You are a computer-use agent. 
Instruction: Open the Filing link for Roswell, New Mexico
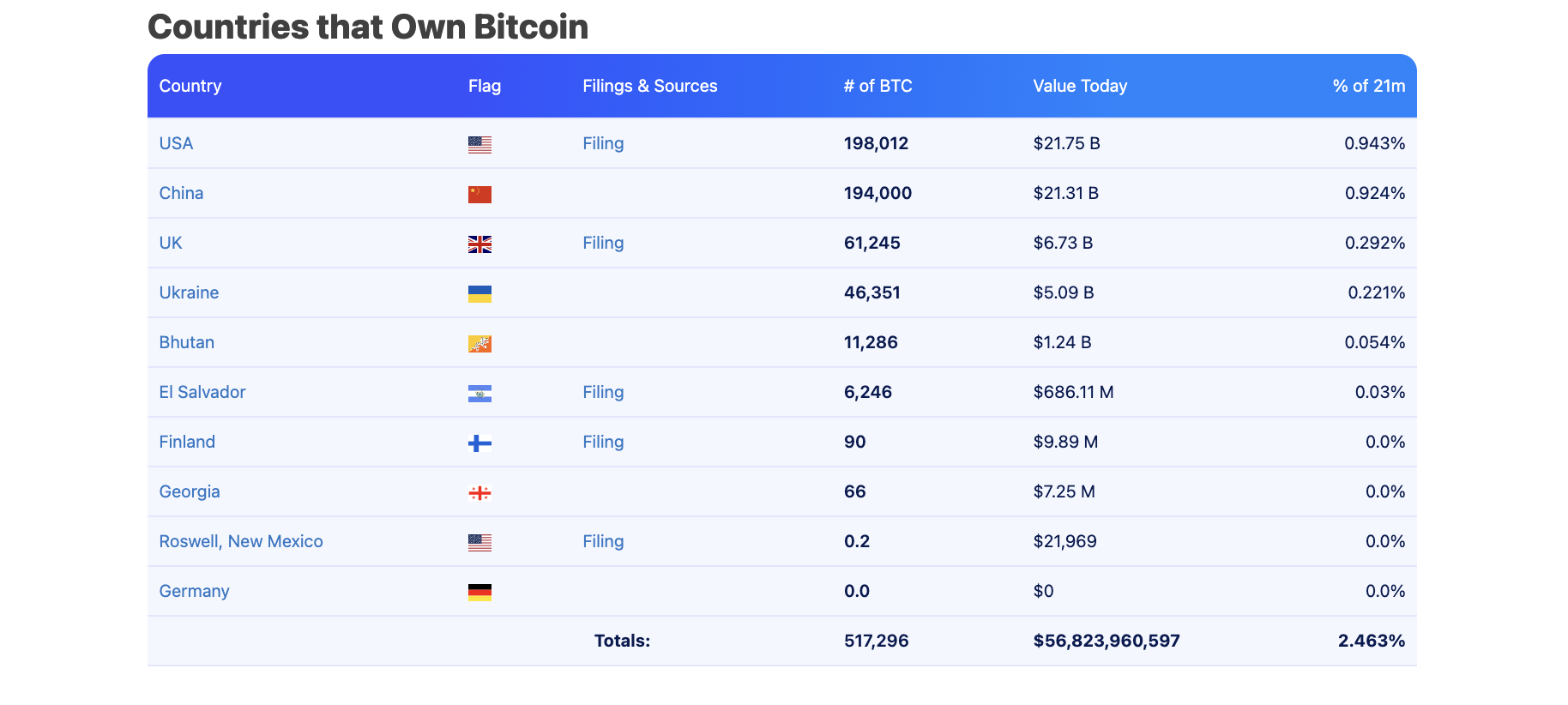coord(603,541)
